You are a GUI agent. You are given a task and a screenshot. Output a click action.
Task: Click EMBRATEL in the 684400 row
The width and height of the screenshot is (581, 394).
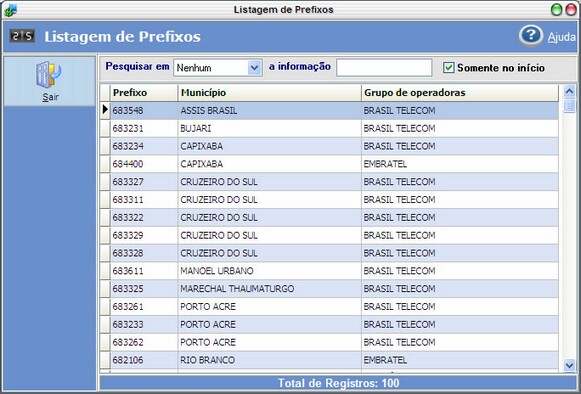459,164
